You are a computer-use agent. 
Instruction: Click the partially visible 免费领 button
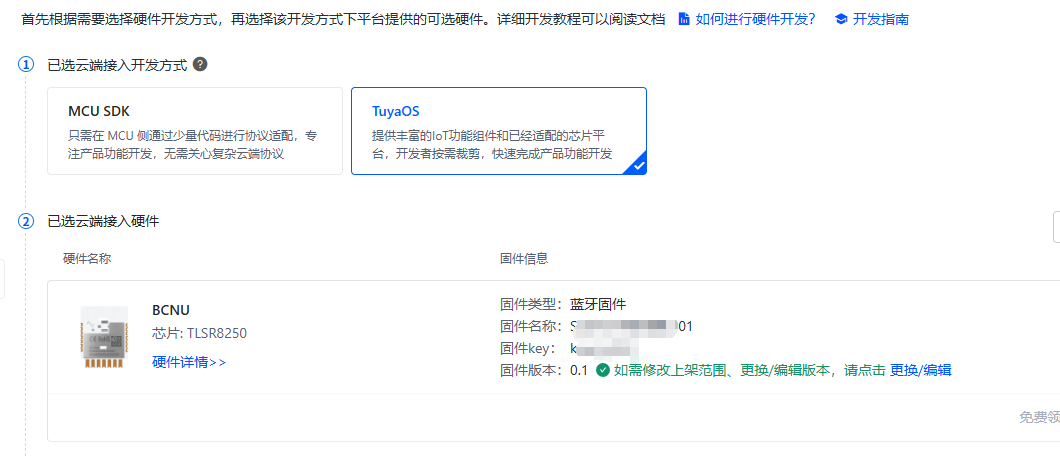pyautogui.click(x=1039, y=417)
